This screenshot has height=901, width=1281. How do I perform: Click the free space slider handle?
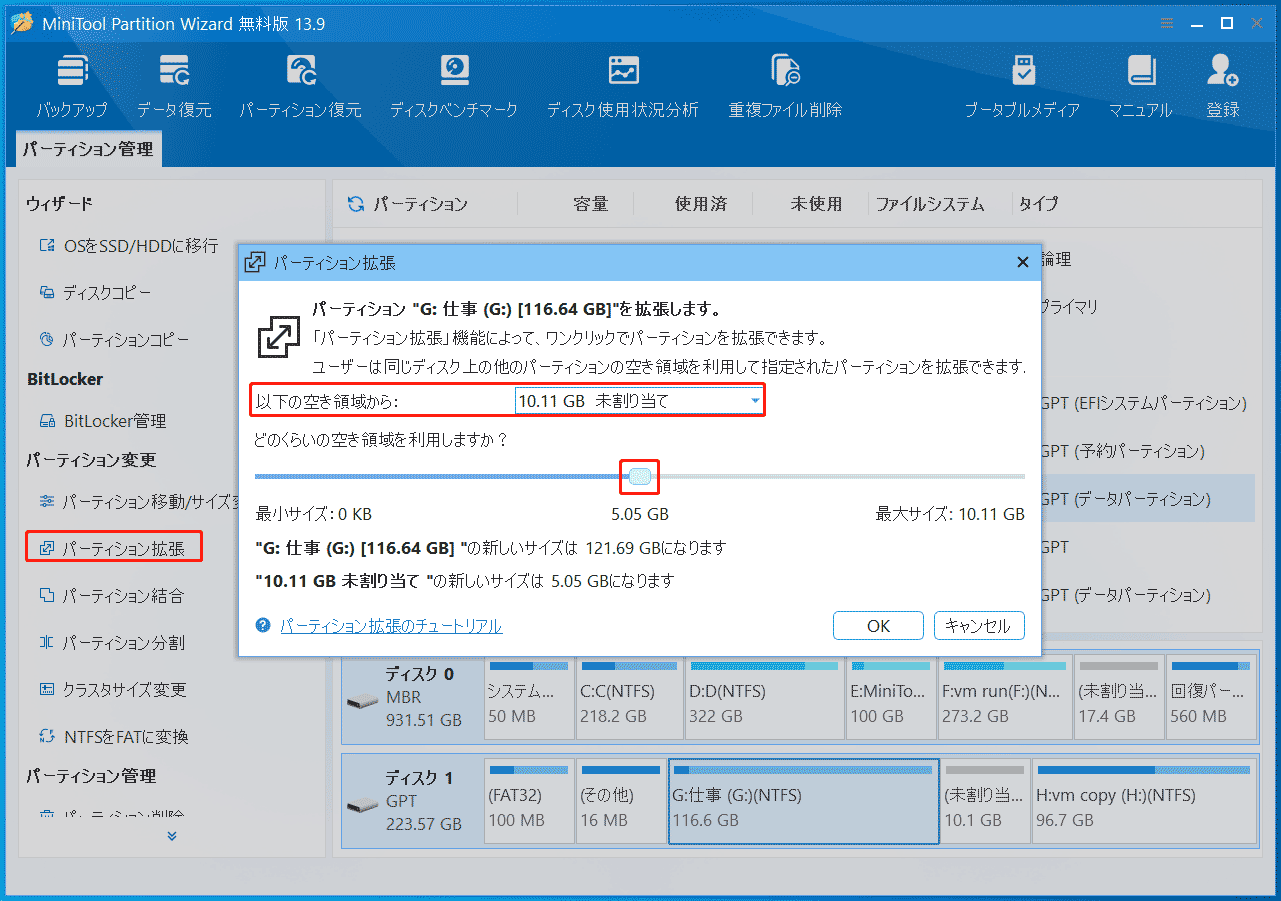[640, 477]
